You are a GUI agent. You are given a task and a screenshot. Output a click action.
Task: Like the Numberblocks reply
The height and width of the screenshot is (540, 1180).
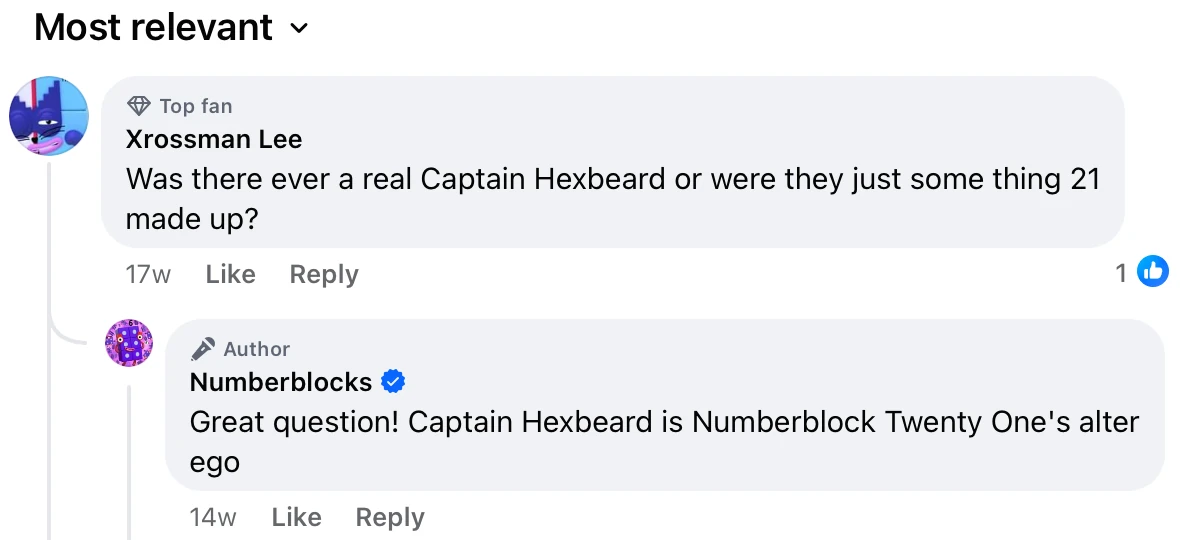pyautogui.click(x=296, y=517)
